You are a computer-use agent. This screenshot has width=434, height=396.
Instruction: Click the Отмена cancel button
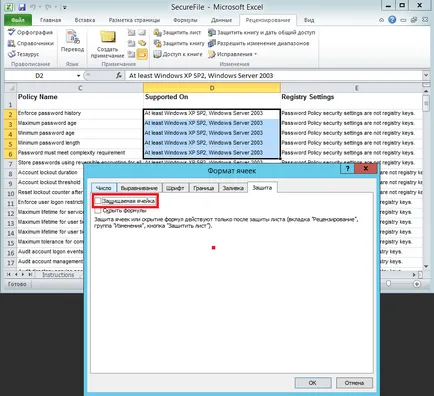[354, 383]
